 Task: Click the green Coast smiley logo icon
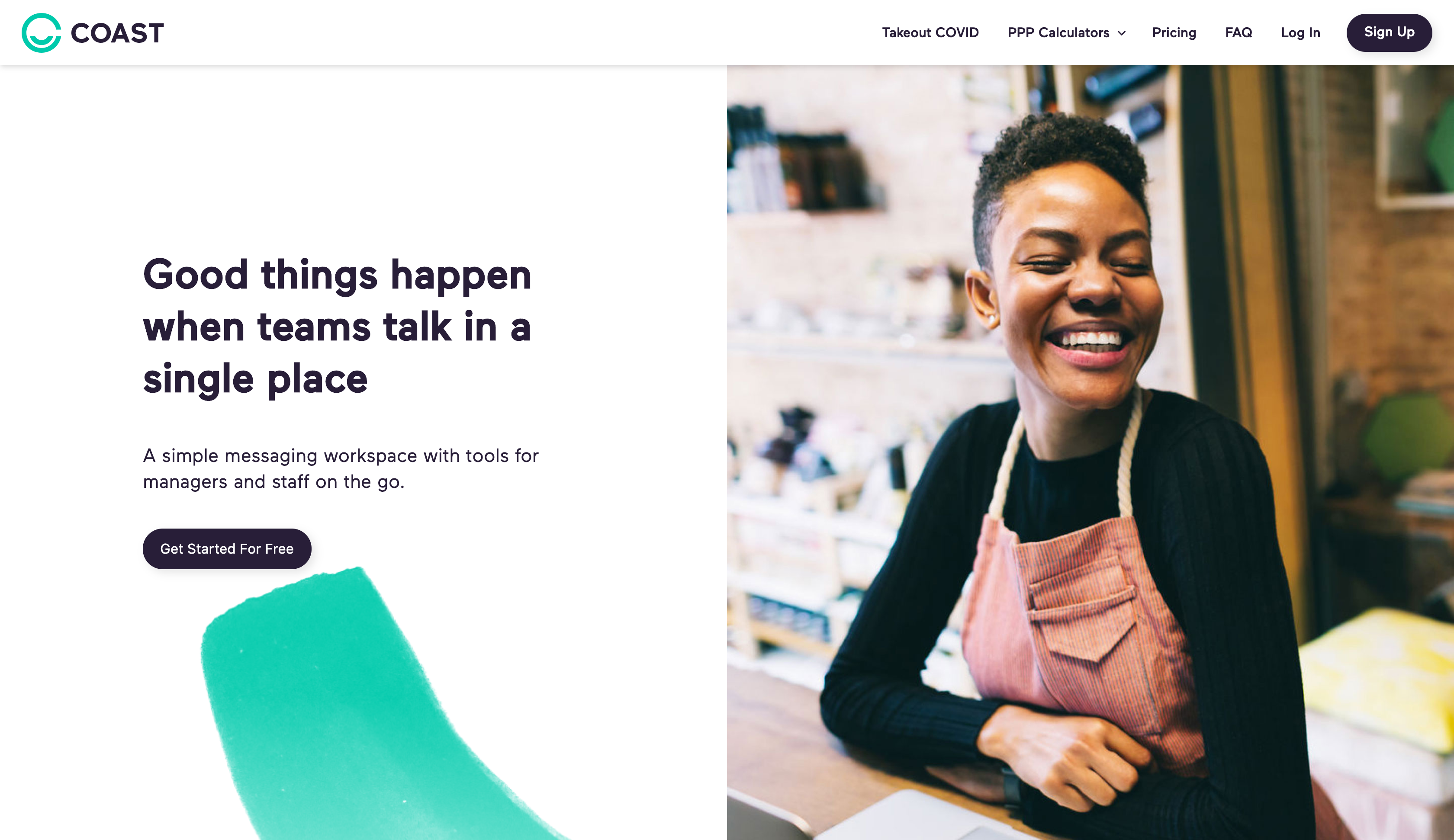tap(41, 33)
